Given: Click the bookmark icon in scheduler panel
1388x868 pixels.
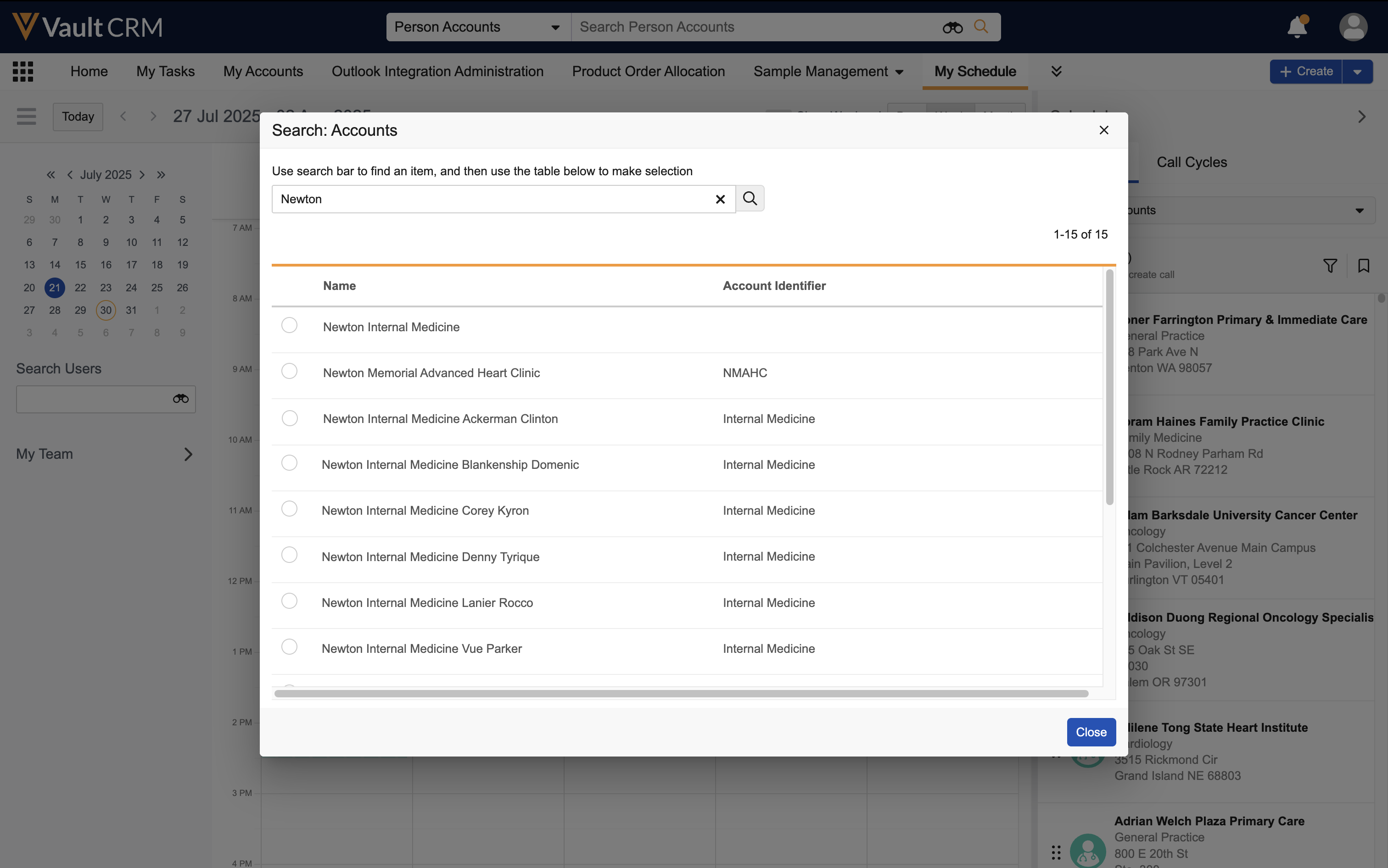Looking at the screenshot, I should [x=1363, y=266].
